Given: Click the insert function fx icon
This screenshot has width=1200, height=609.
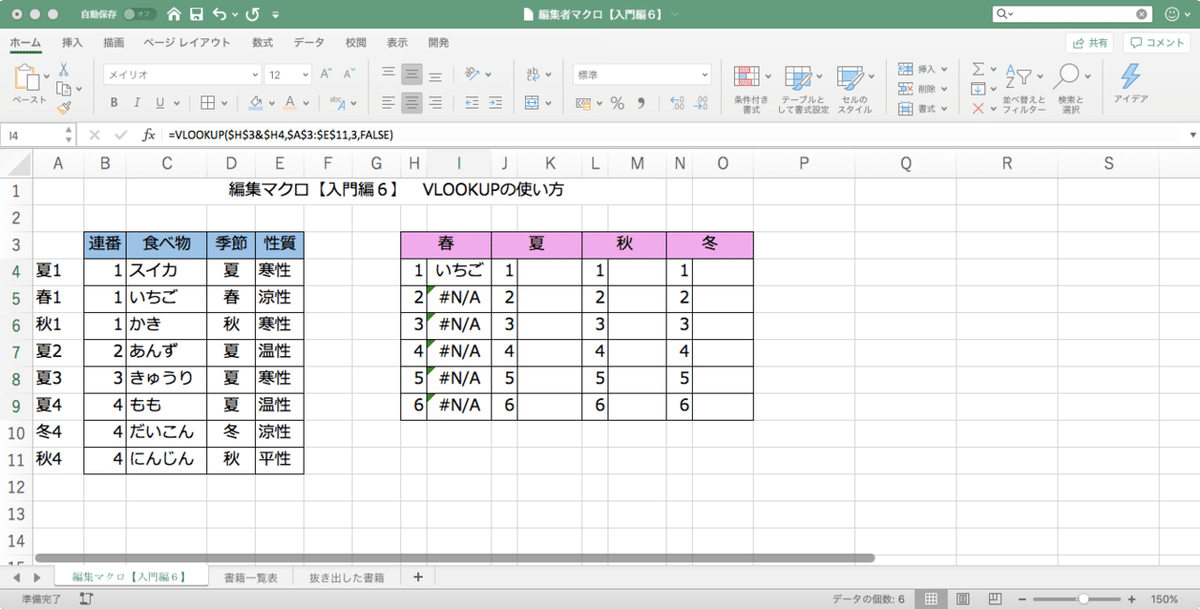Looking at the screenshot, I should [148, 134].
